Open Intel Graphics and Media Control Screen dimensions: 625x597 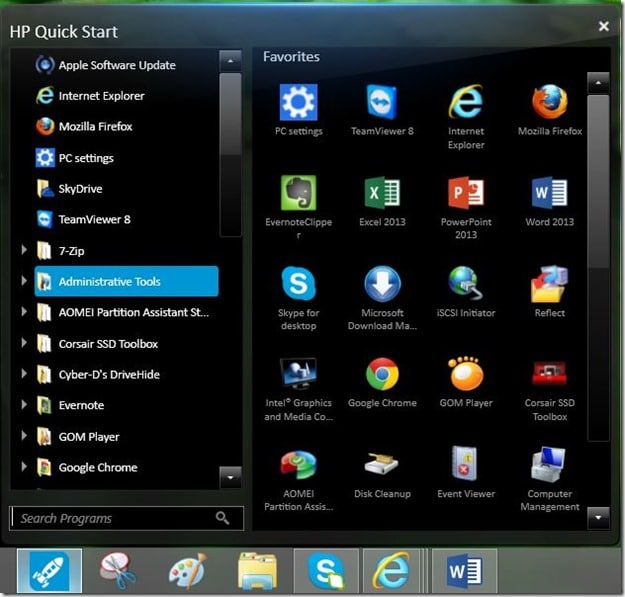pos(299,373)
